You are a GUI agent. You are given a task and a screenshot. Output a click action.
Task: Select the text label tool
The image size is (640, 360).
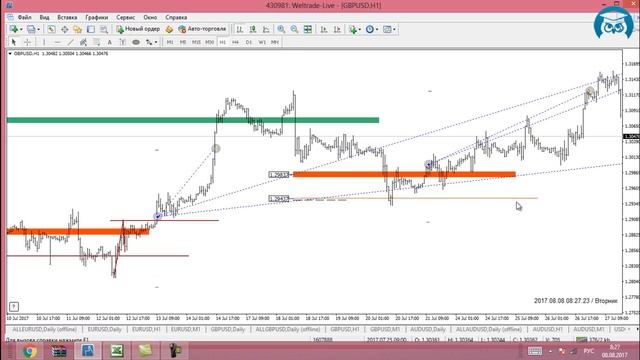[x=122, y=42]
